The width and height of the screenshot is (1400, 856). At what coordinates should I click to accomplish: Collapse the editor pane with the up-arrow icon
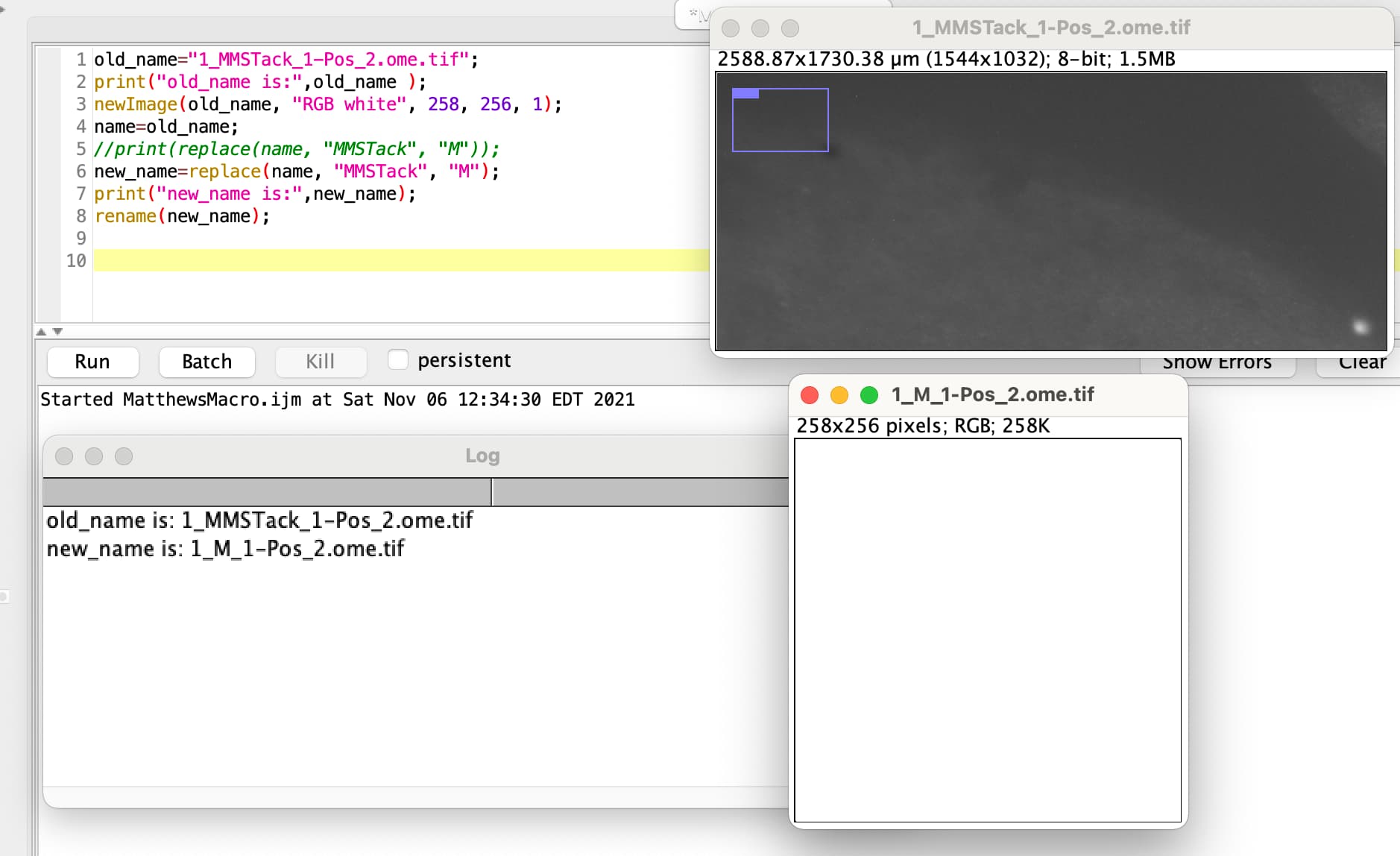point(40,331)
